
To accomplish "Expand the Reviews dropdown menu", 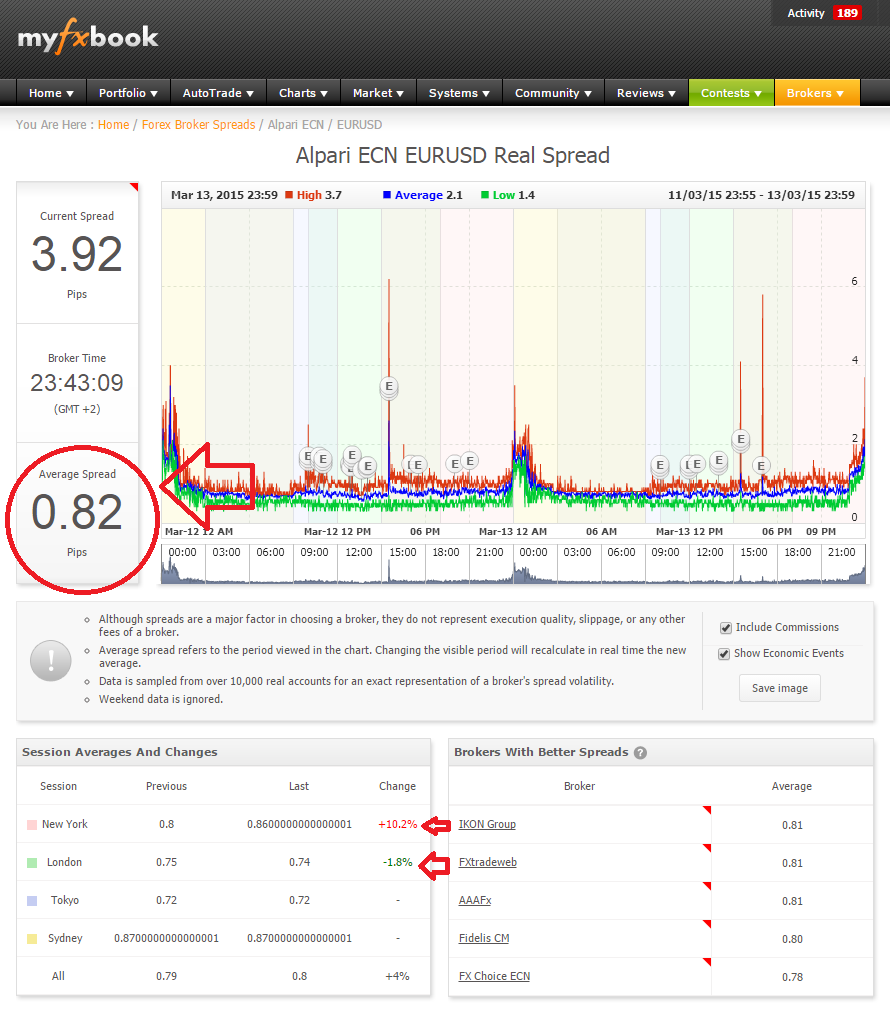I will (646, 93).
